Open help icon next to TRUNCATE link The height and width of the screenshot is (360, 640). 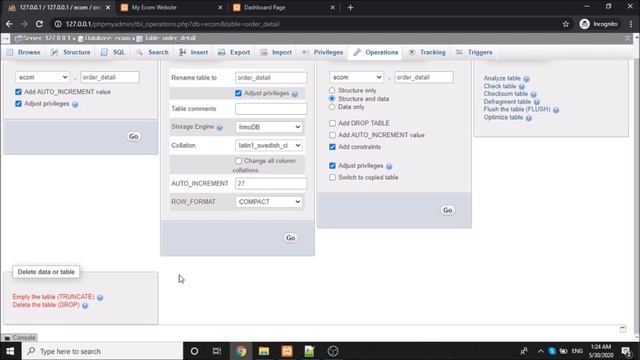(x=100, y=298)
